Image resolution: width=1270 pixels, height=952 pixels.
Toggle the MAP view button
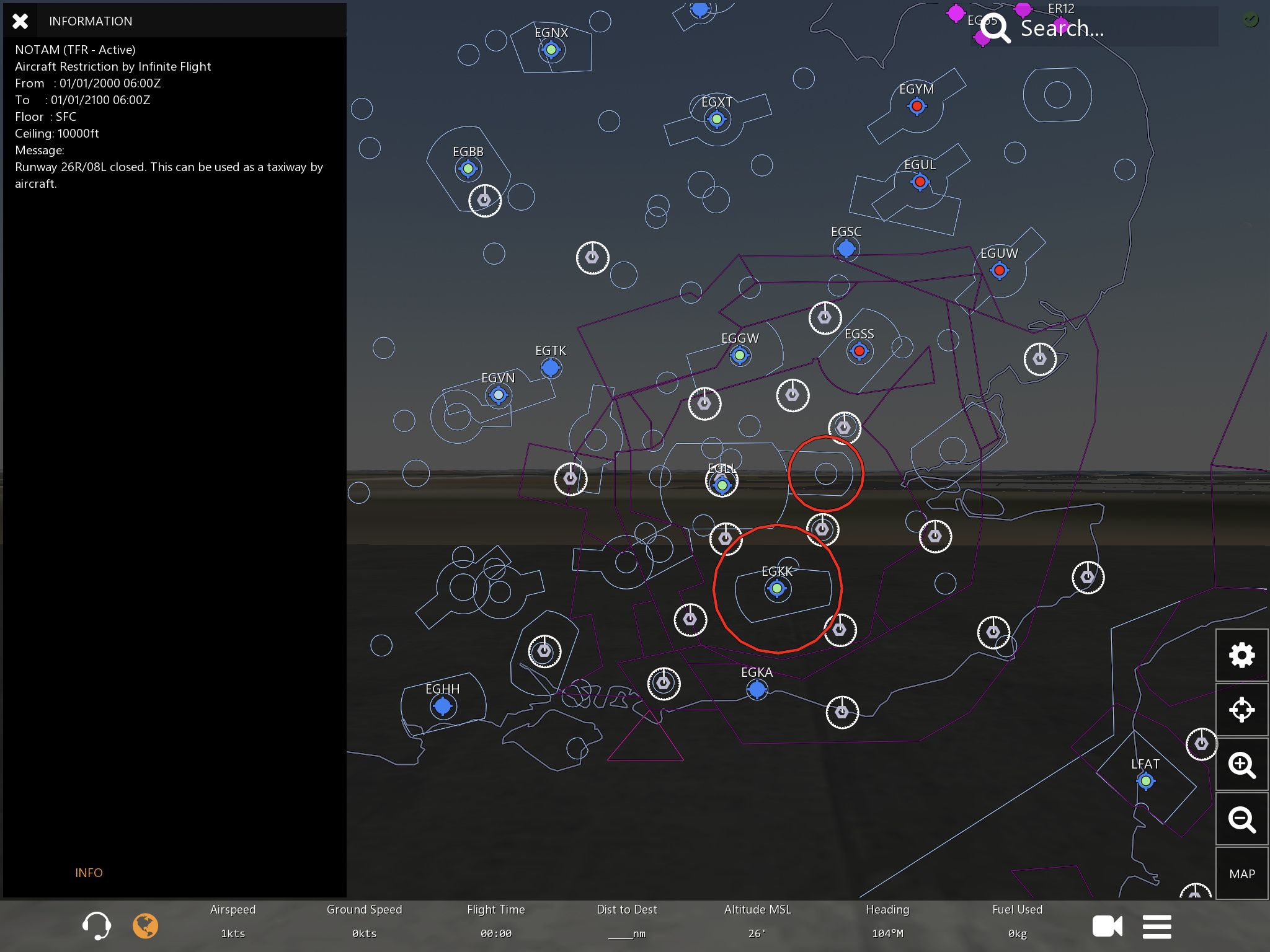(1241, 874)
